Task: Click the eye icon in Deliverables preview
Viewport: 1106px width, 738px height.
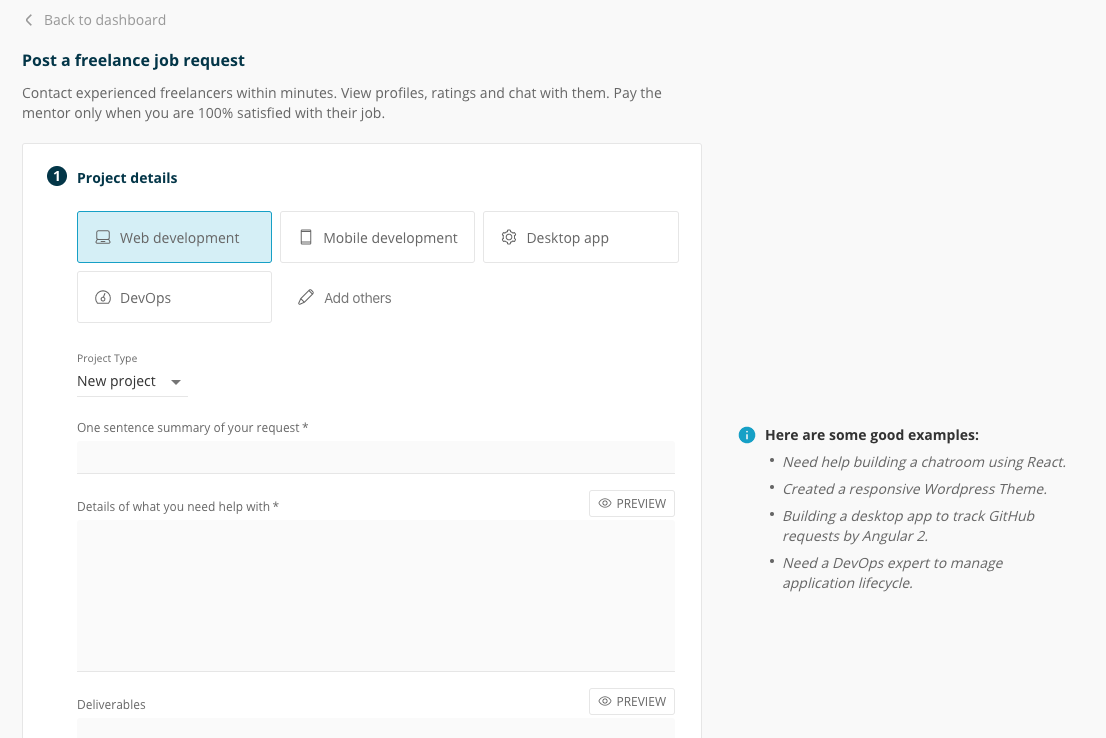Action: (x=604, y=701)
